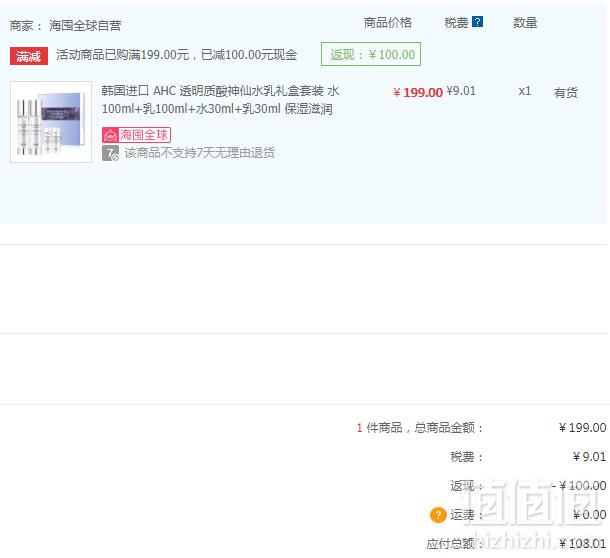Click the orange shipping fee help icon
The image size is (610, 558).
tap(438, 515)
